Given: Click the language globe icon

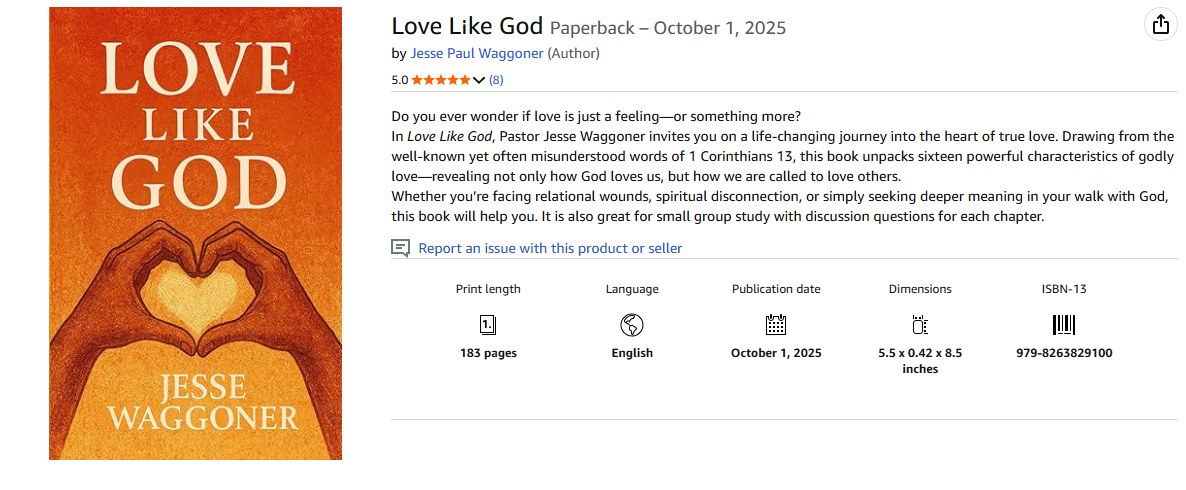Looking at the screenshot, I should [x=632, y=324].
